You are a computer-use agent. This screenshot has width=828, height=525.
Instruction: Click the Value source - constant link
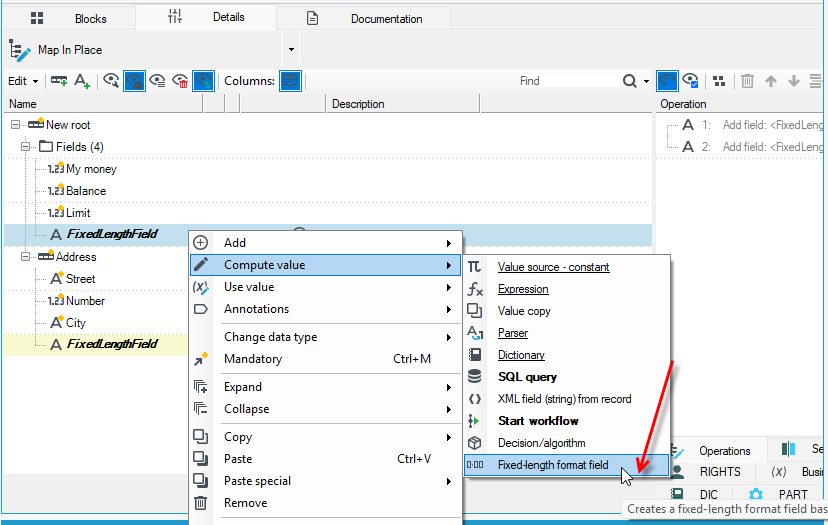click(x=553, y=267)
